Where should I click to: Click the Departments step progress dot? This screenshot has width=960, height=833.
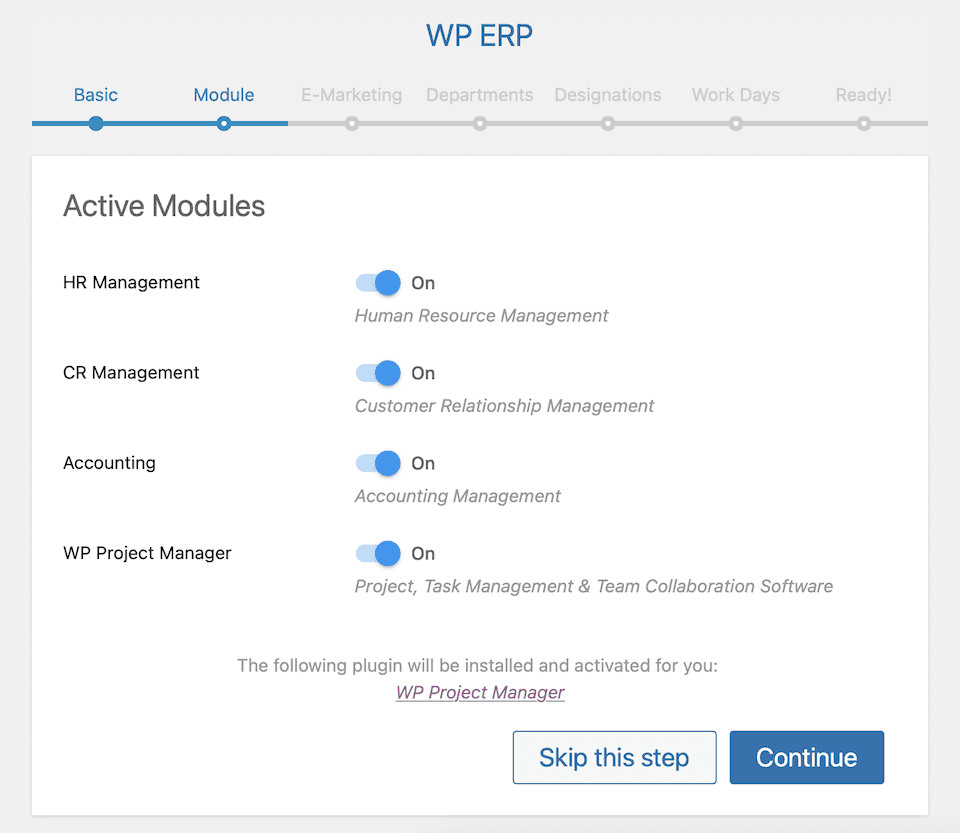[480, 124]
